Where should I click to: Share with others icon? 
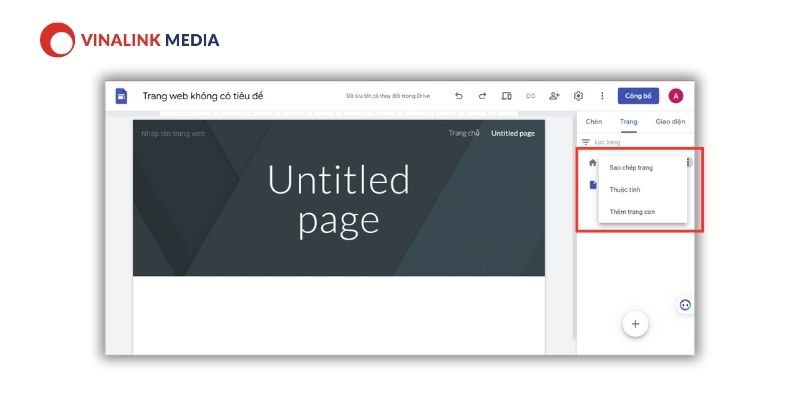(554, 96)
